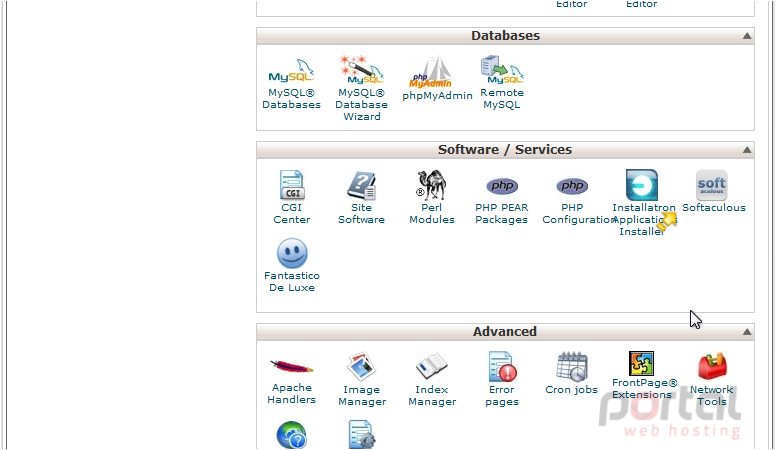Viewport: 776px width, 450px height.
Task: Click the MySQL® Database Wizard text link
Action: coord(362,104)
